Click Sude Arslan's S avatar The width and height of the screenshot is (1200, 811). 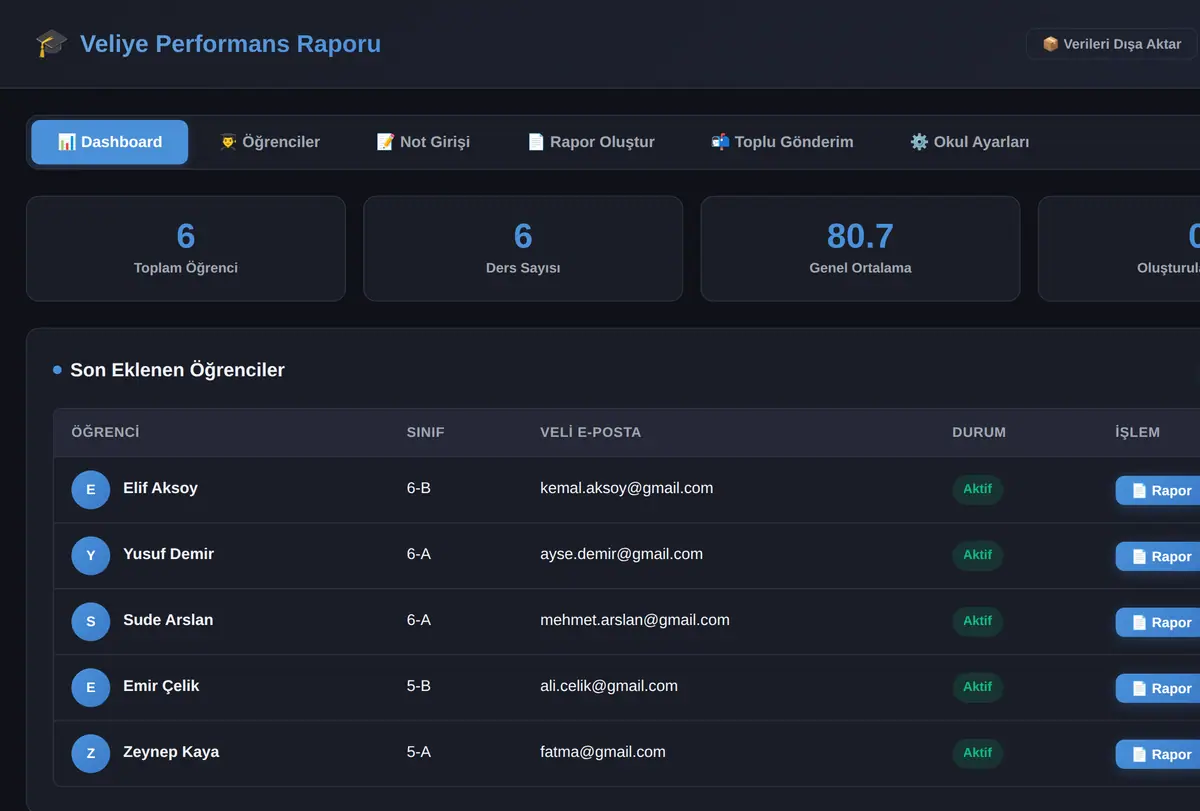[x=91, y=622]
